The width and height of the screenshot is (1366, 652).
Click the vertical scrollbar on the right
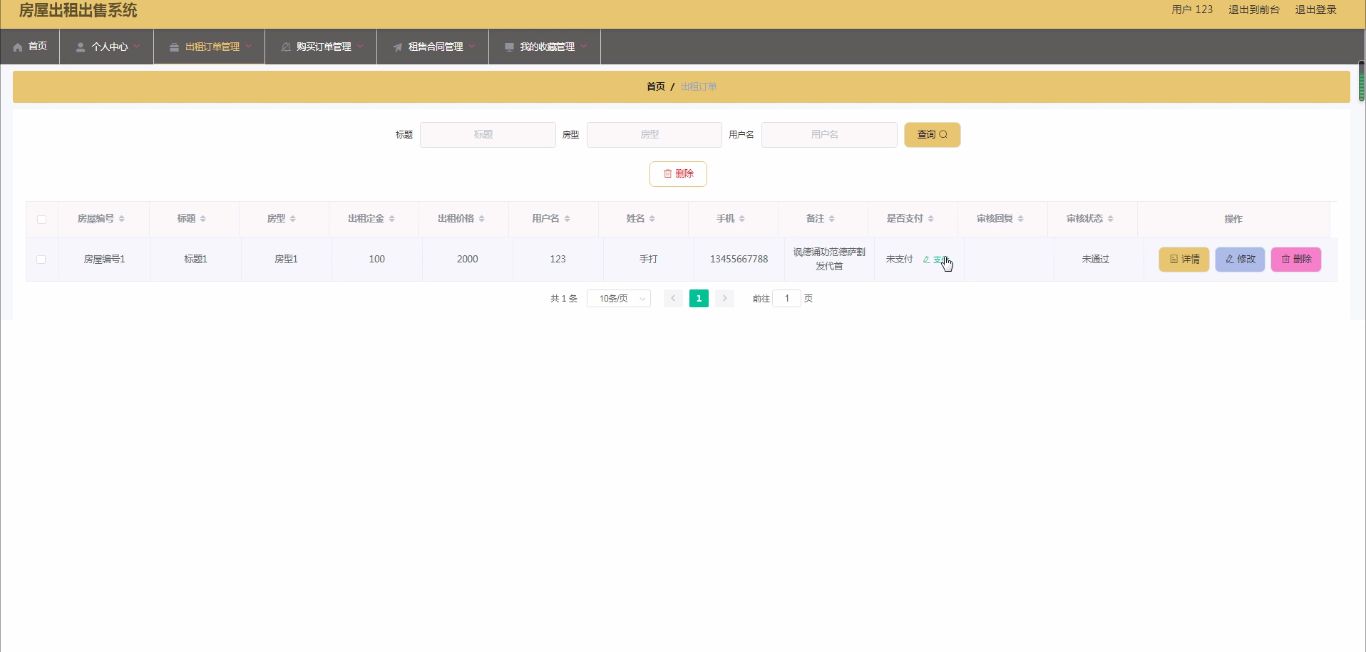point(1361,82)
